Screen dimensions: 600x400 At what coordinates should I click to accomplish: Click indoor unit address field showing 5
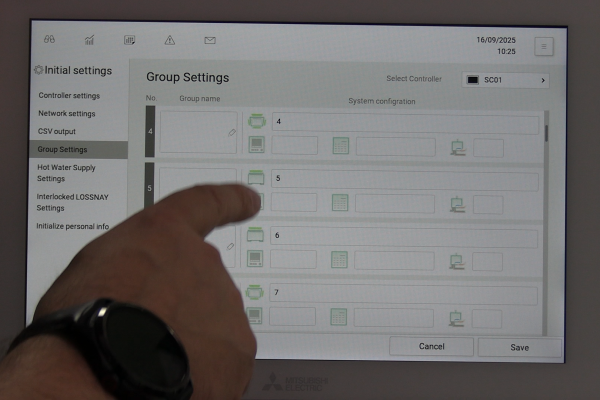tap(404, 180)
